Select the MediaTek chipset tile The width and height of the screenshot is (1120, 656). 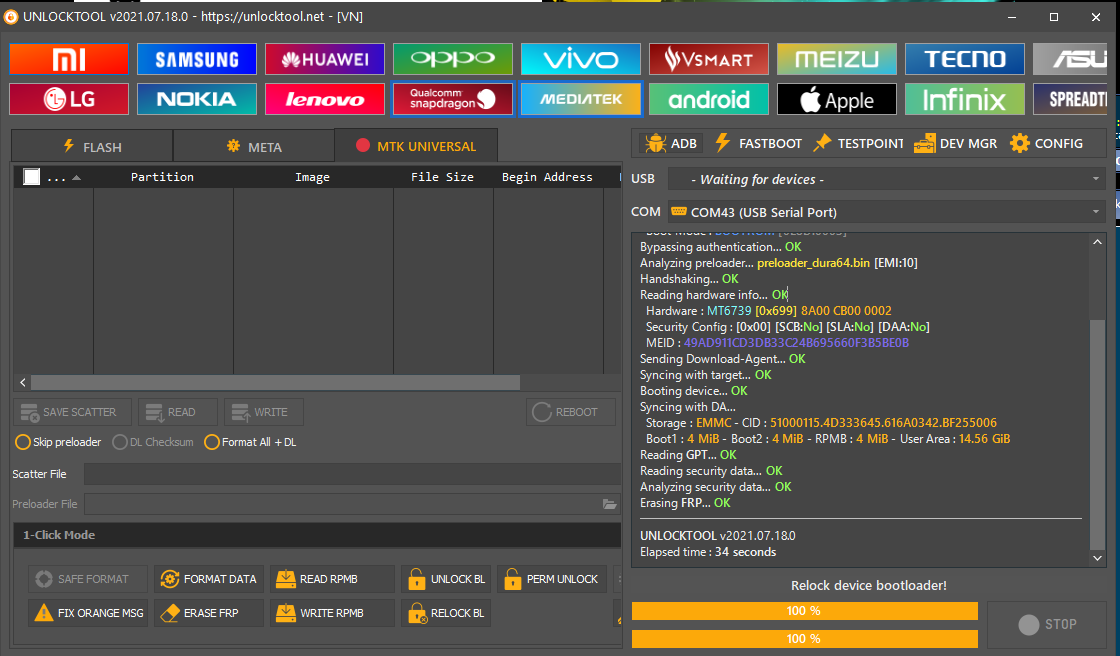pos(581,99)
